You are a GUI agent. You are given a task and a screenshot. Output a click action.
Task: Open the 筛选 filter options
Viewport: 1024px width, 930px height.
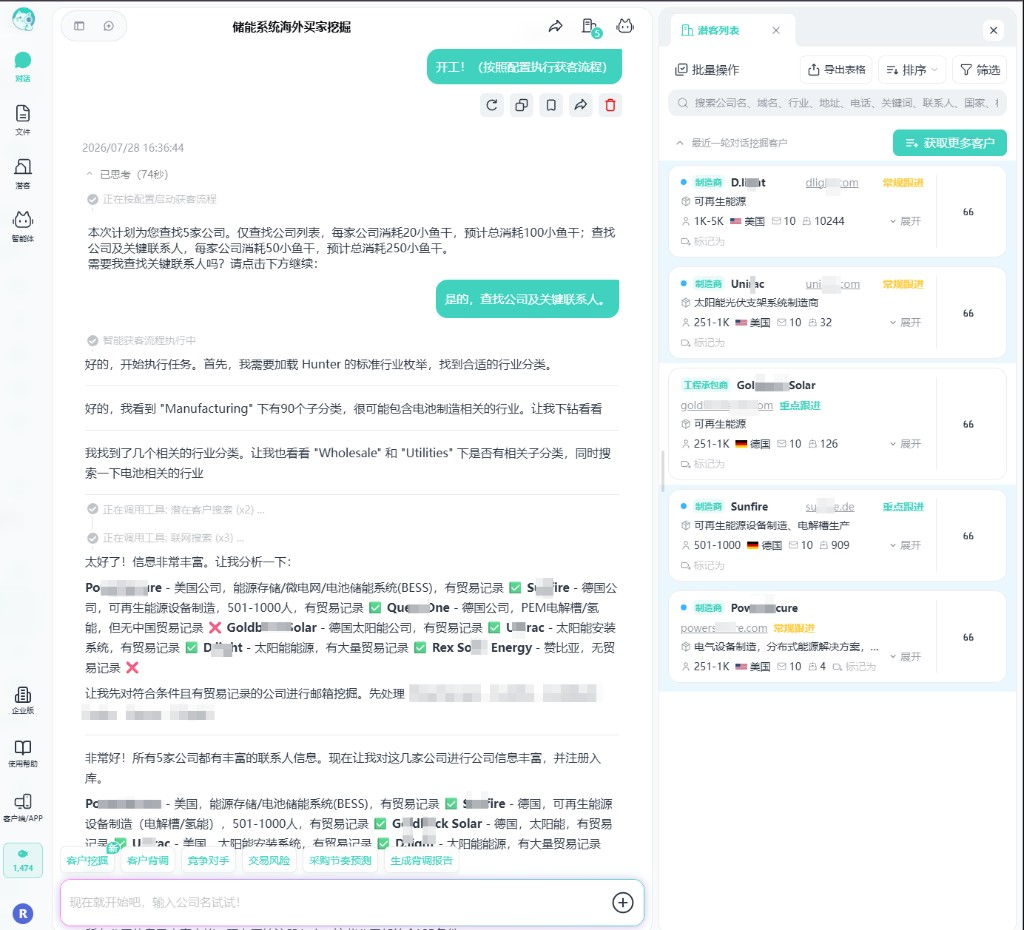click(x=980, y=70)
